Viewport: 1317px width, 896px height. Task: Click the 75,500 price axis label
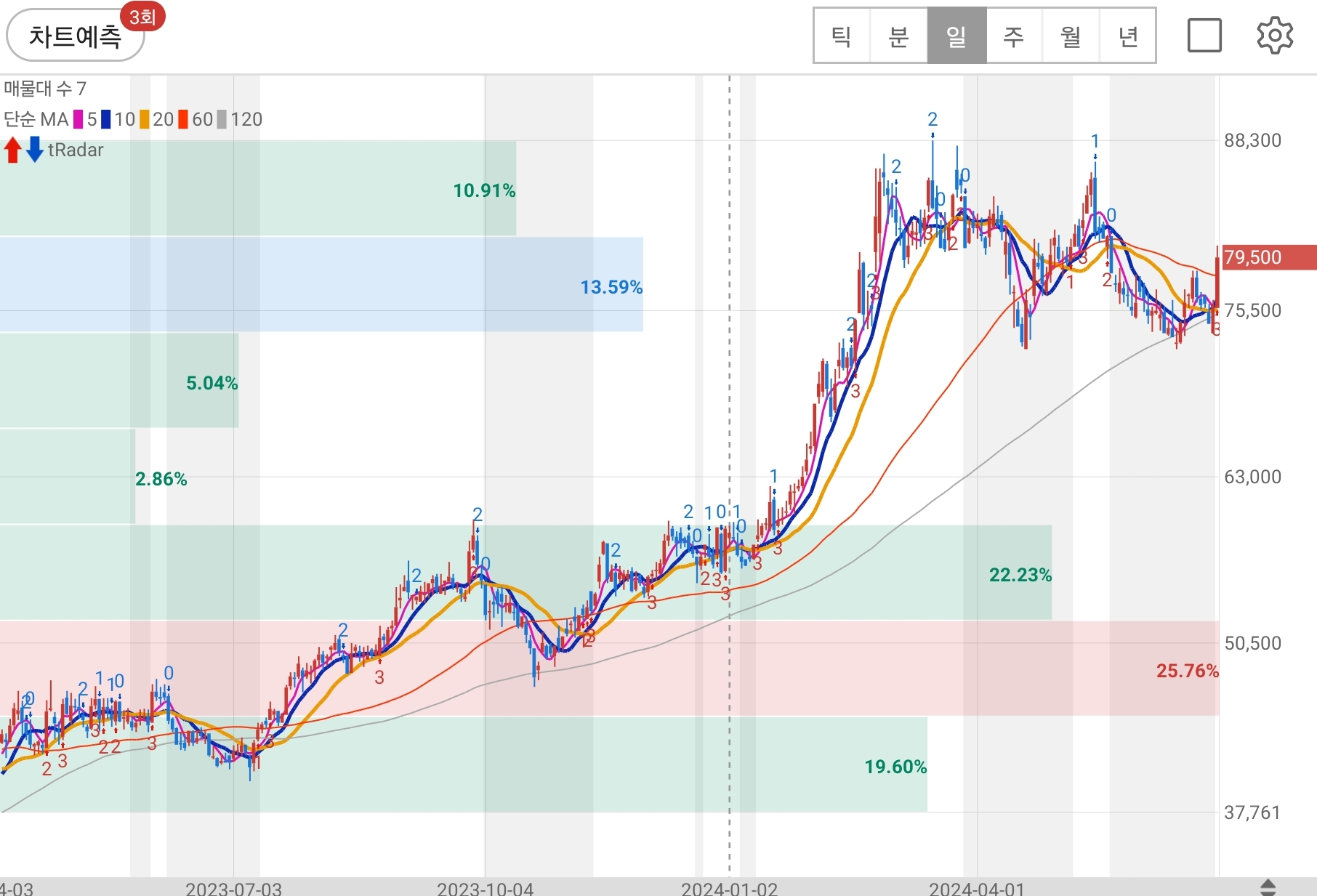pos(1253,310)
